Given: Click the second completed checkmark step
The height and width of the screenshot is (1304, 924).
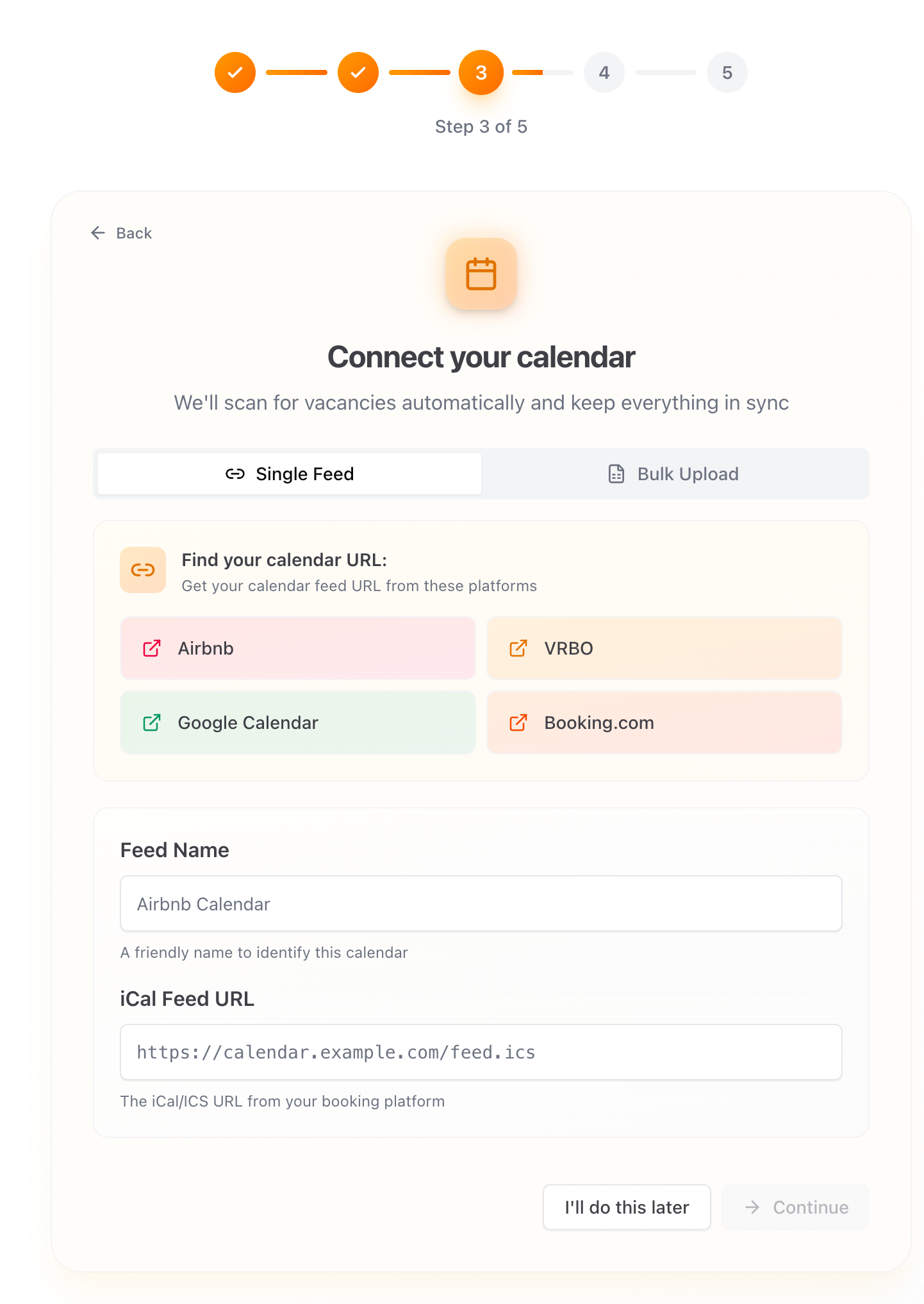Looking at the screenshot, I should (x=358, y=72).
